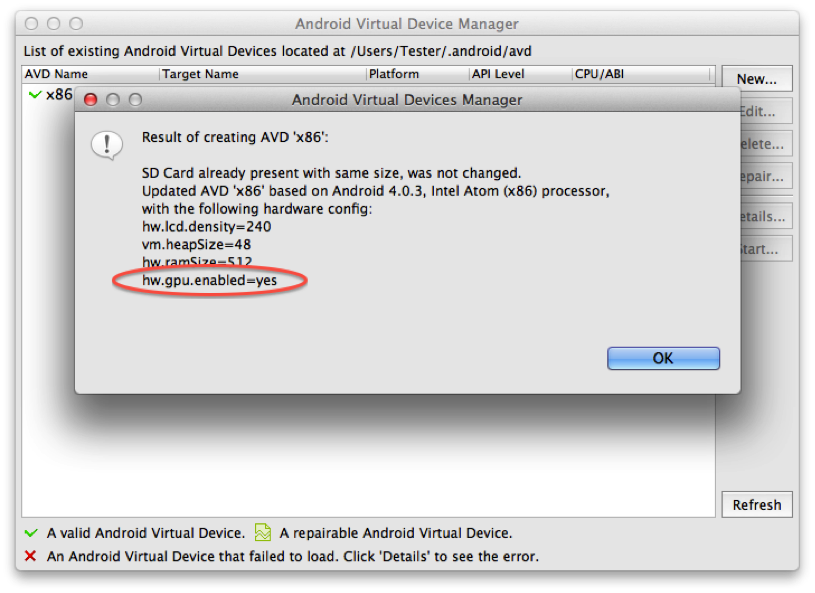Click the exclamation speech bubble icon
The height and width of the screenshot is (593, 815).
(x=106, y=145)
